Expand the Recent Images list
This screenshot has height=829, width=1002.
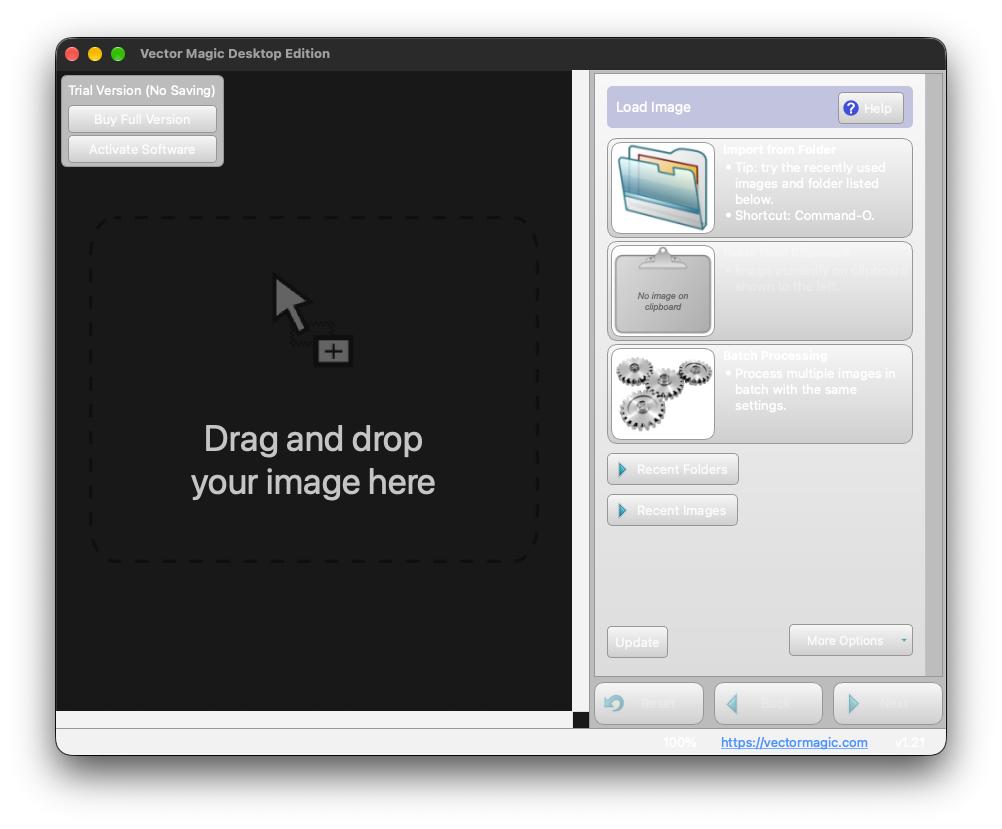tap(672, 510)
